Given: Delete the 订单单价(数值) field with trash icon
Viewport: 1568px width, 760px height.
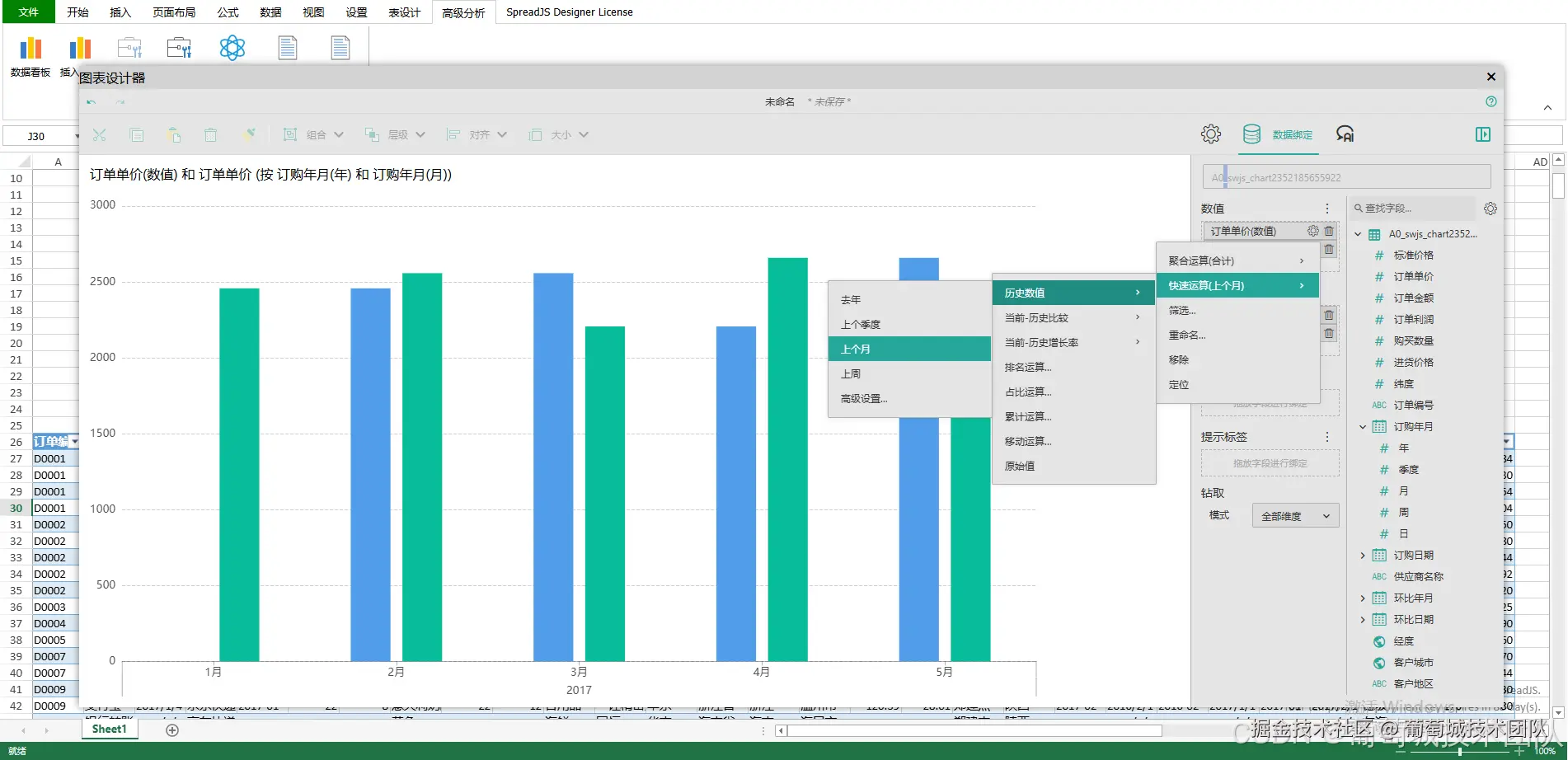Looking at the screenshot, I should click(x=1329, y=232).
